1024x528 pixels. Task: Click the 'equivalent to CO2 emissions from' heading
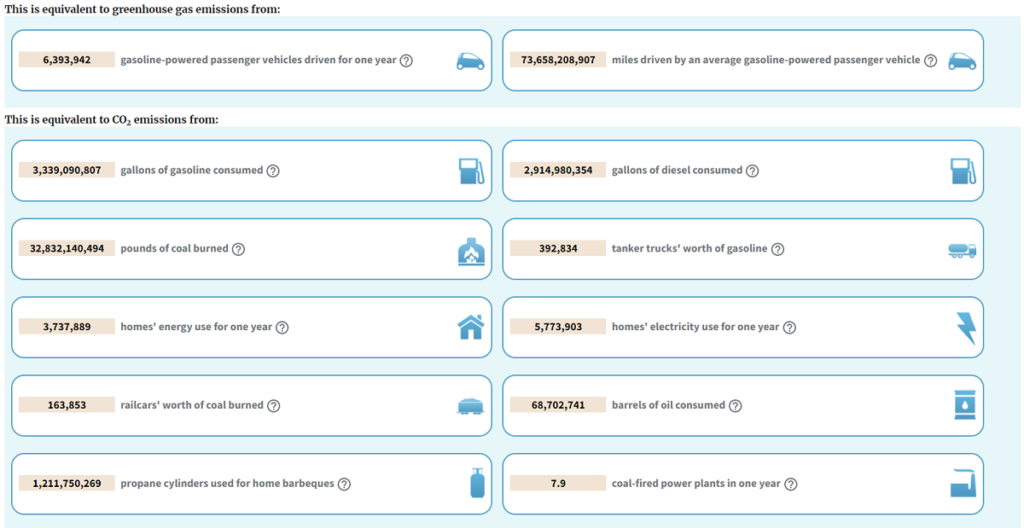point(112,120)
